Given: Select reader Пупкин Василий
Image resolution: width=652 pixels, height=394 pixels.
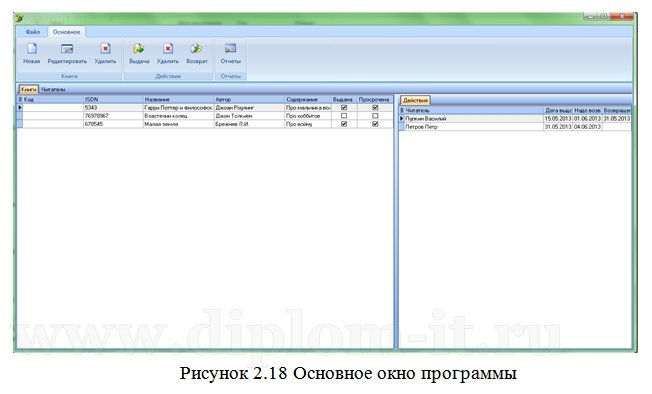Looking at the screenshot, I should 474,118.
